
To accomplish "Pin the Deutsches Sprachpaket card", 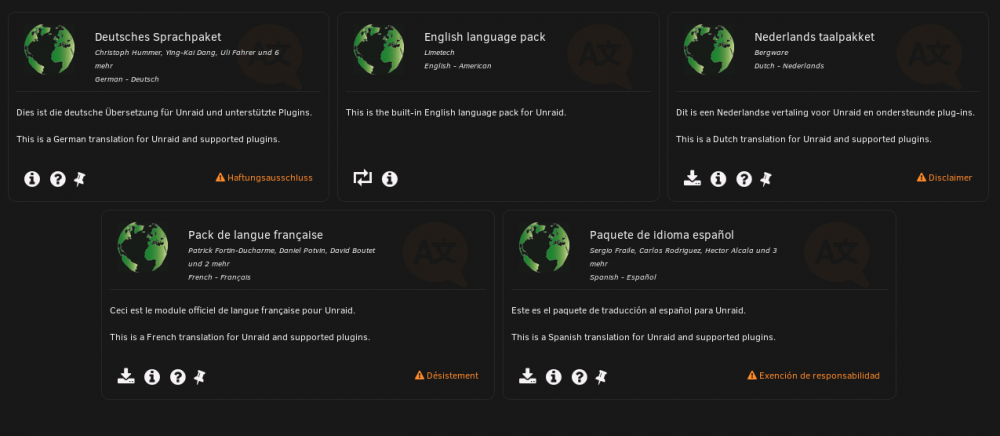I will pos(80,179).
